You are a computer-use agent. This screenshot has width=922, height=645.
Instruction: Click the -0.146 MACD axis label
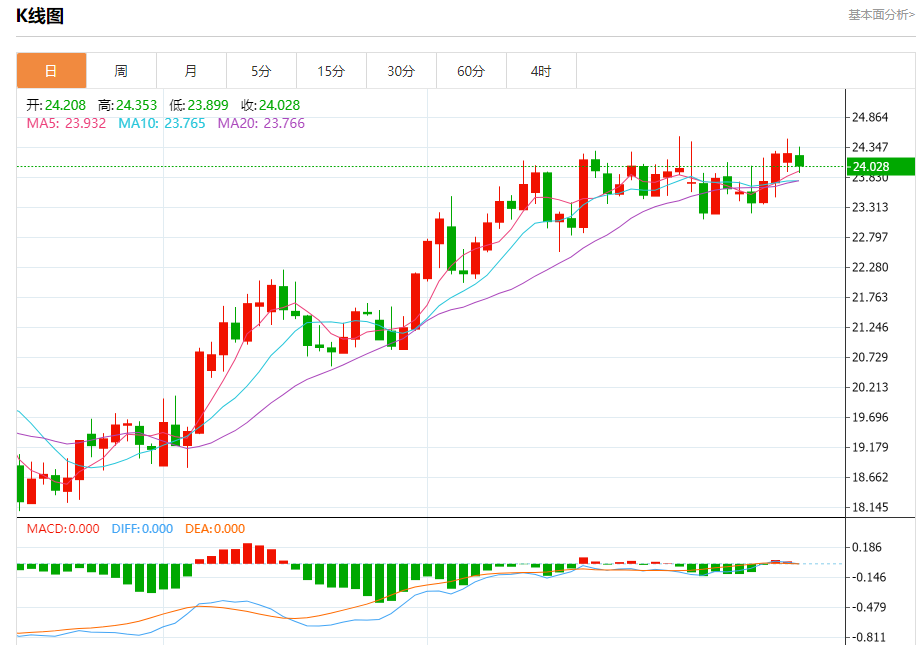click(x=867, y=577)
